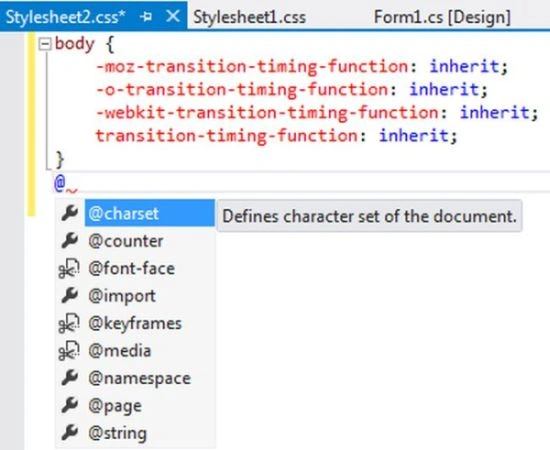
Task: Choose @keyframes in the completion list
Action: tap(135, 323)
